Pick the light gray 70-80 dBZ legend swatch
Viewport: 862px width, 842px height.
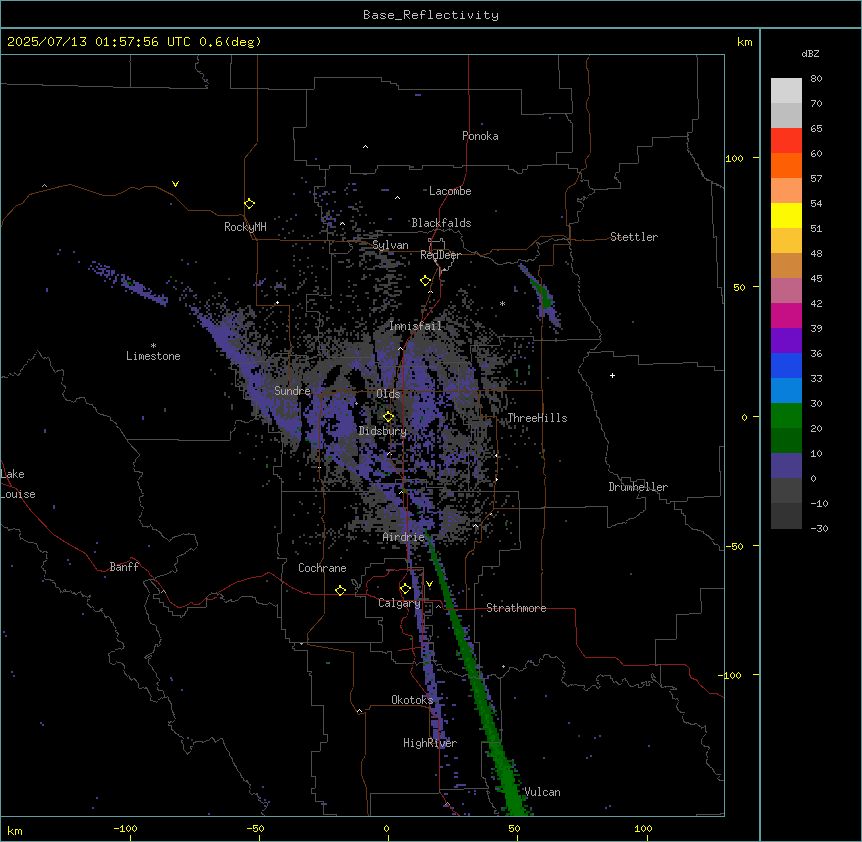(x=786, y=91)
